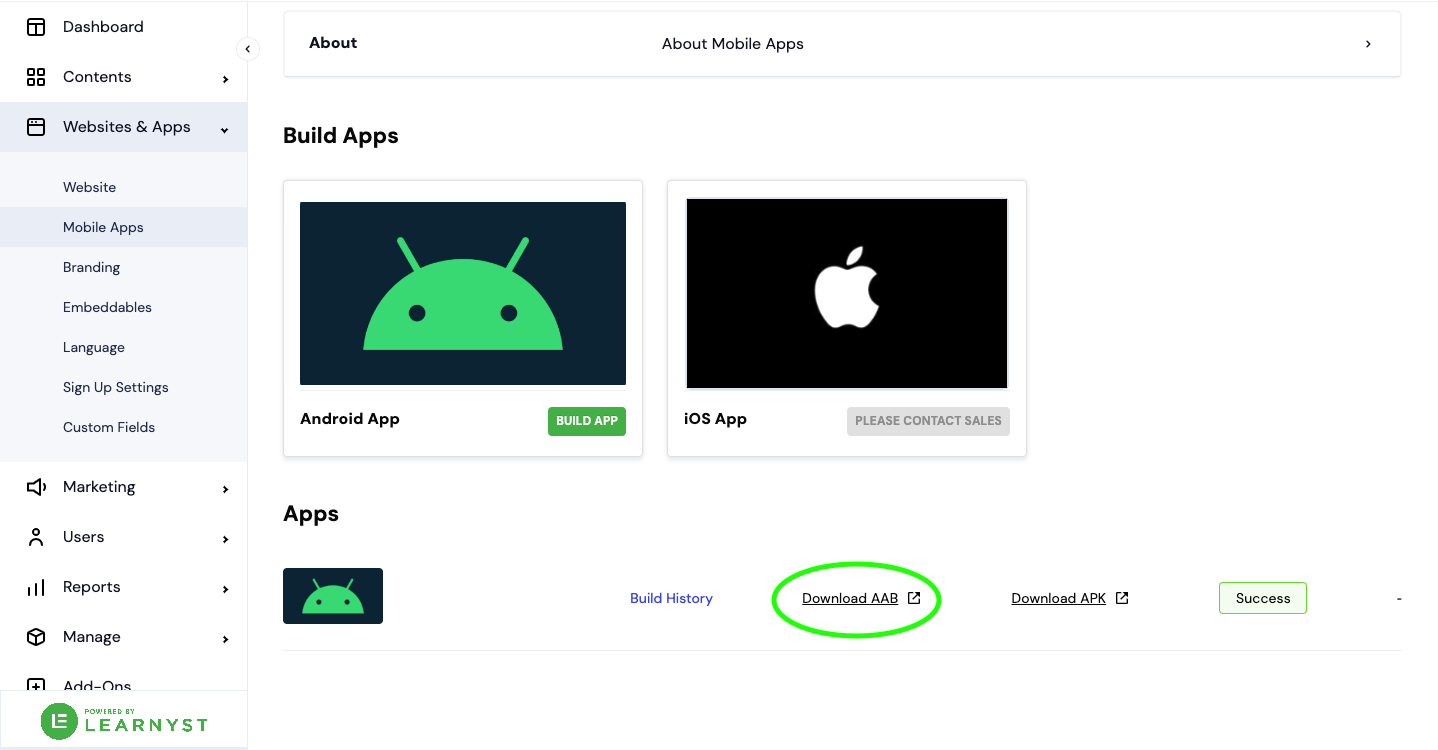Viewport: 1438px width, 750px height.
Task: Open the Language settings page
Action: pos(124,347)
